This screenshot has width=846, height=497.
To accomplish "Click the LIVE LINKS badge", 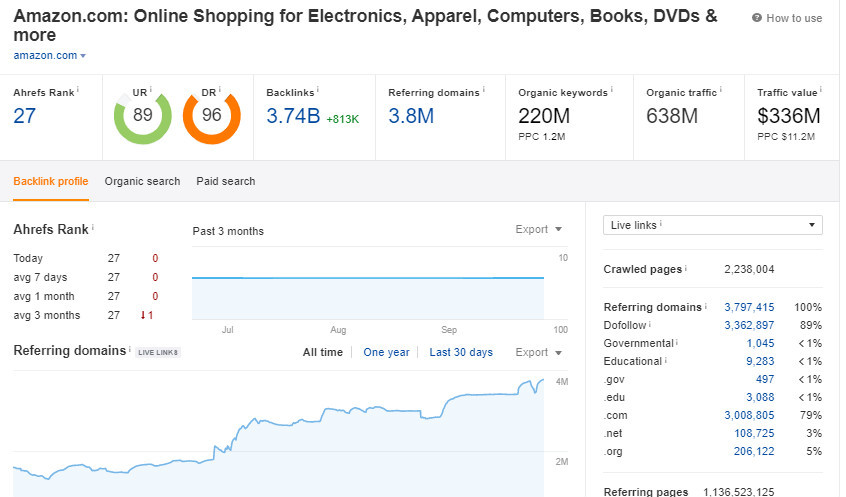I will (x=158, y=352).
